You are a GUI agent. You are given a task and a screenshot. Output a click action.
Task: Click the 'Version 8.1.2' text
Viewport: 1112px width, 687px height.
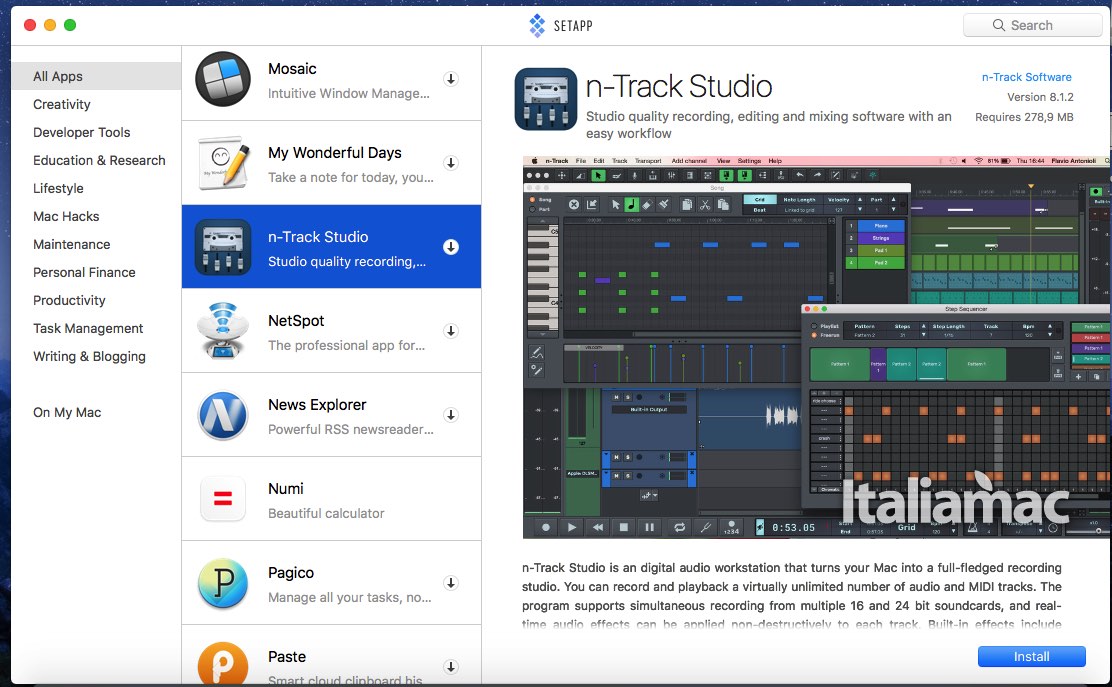[x=1040, y=97]
